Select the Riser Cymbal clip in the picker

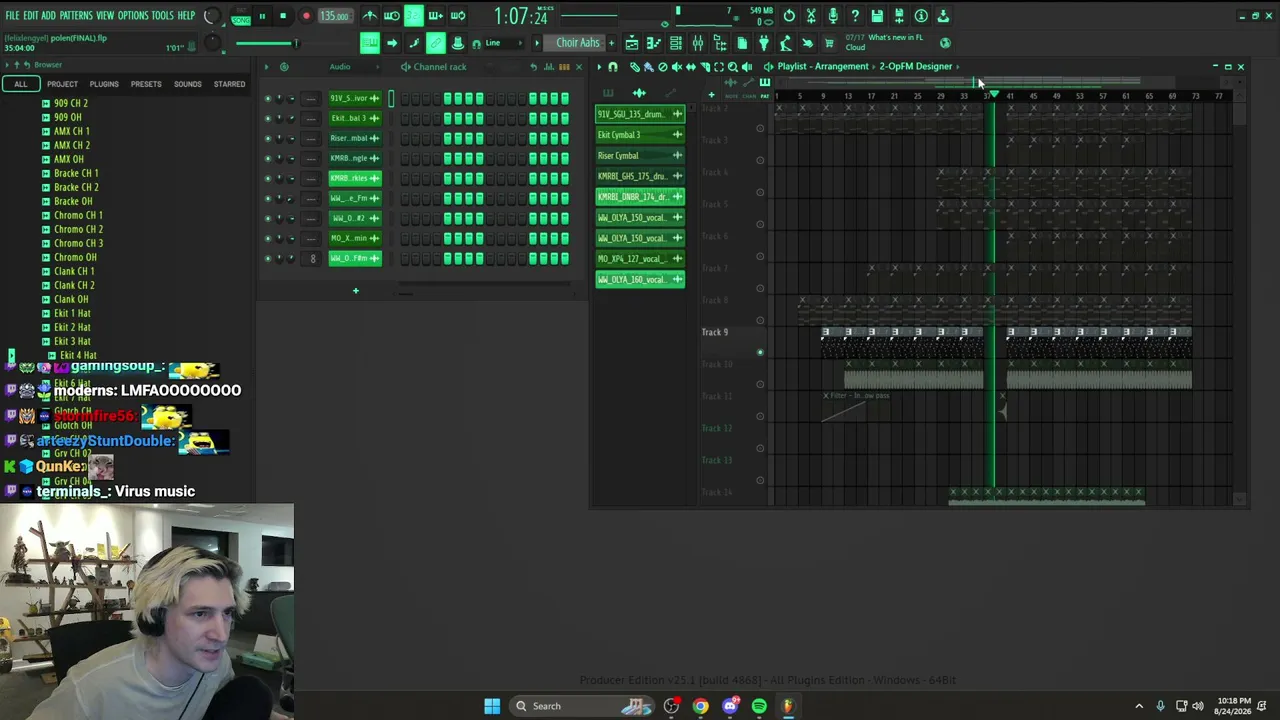640,156
